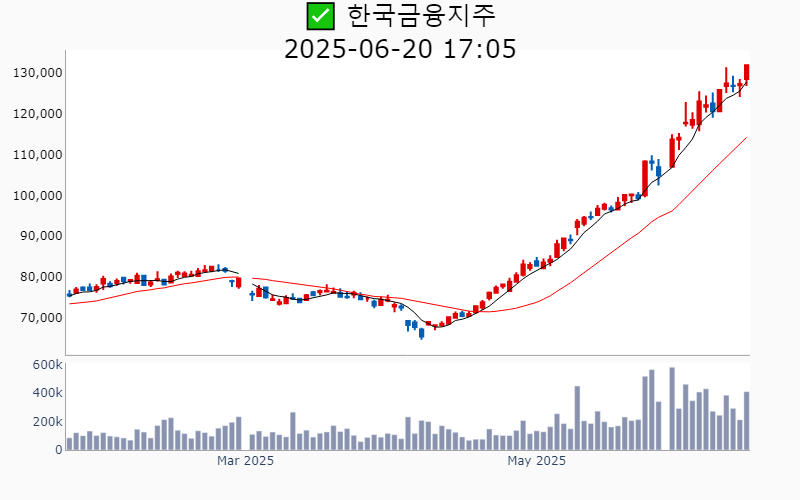Click the May 2025 date label

tap(536, 461)
